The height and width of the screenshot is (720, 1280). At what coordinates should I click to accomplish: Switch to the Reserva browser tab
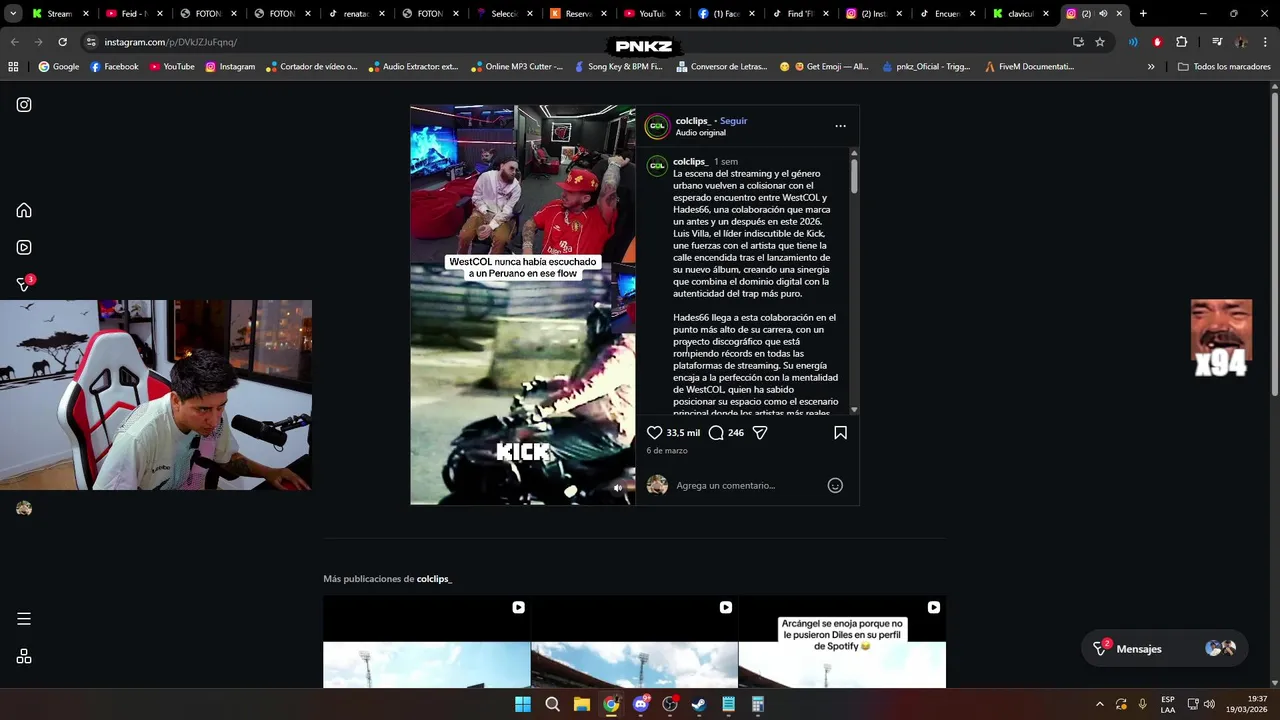[x=578, y=14]
